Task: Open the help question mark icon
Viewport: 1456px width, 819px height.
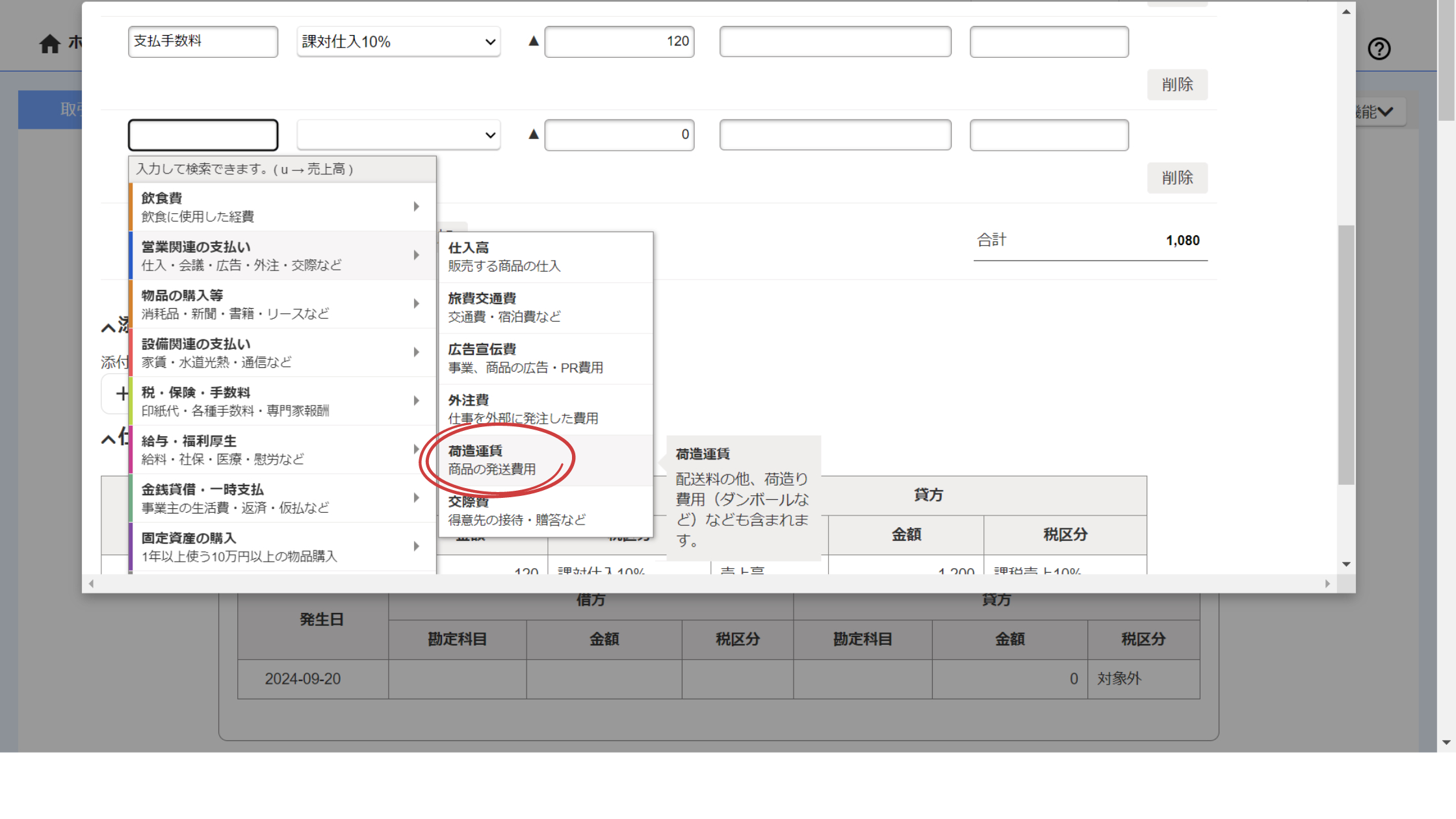Action: [x=1379, y=49]
